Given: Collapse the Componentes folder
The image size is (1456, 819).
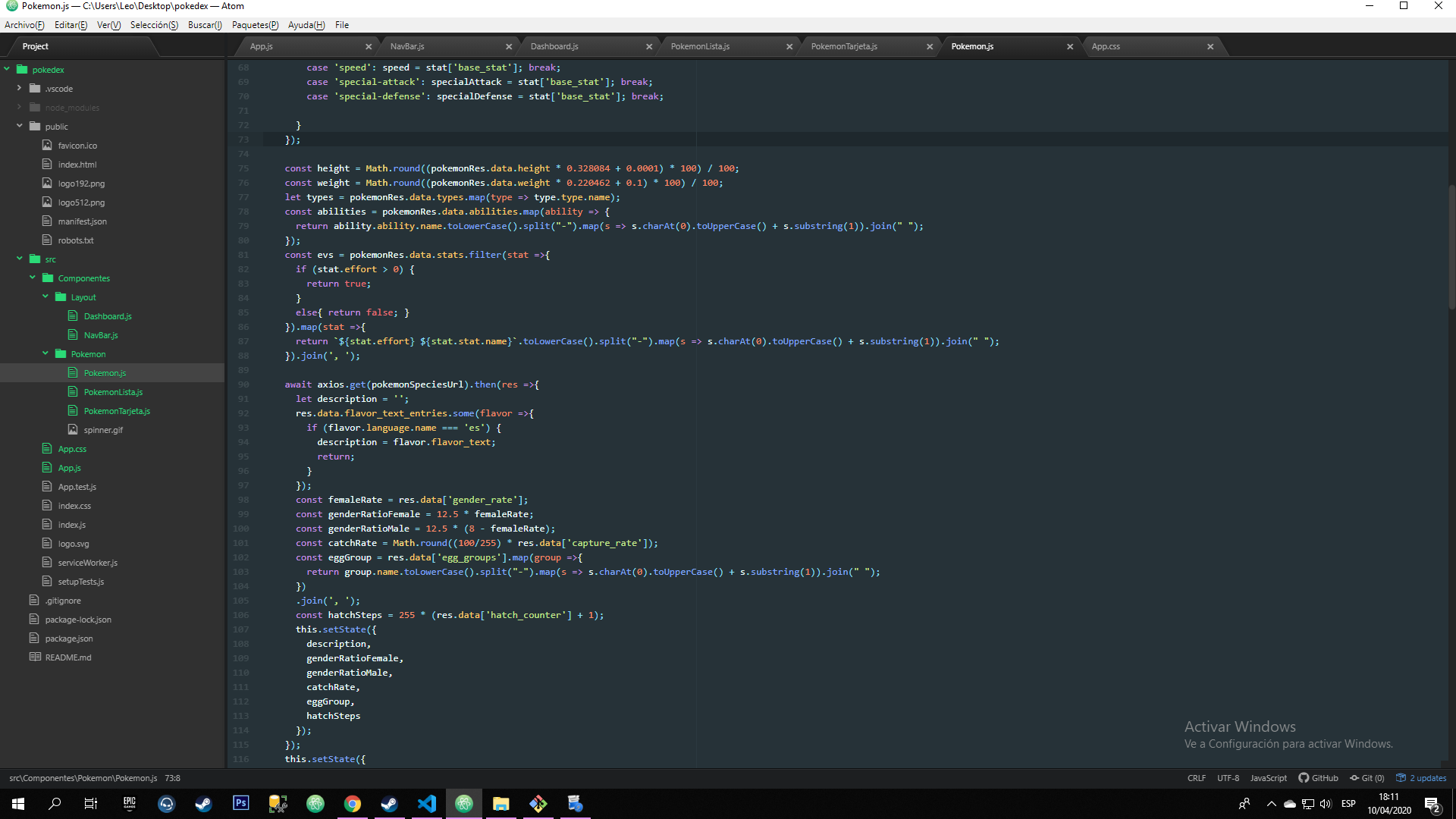Looking at the screenshot, I should pyautogui.click(x=33, y=278).
